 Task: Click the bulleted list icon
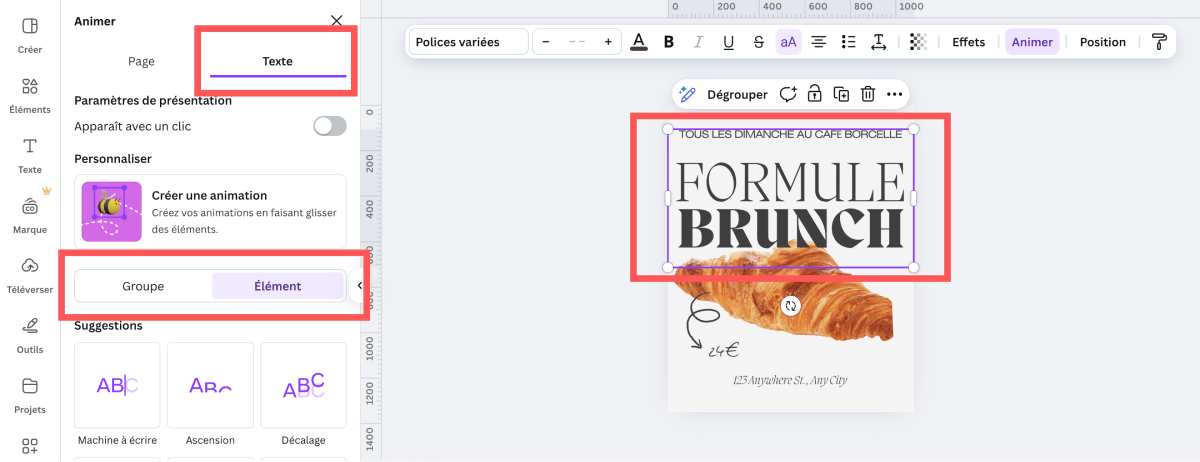(849, 42)
